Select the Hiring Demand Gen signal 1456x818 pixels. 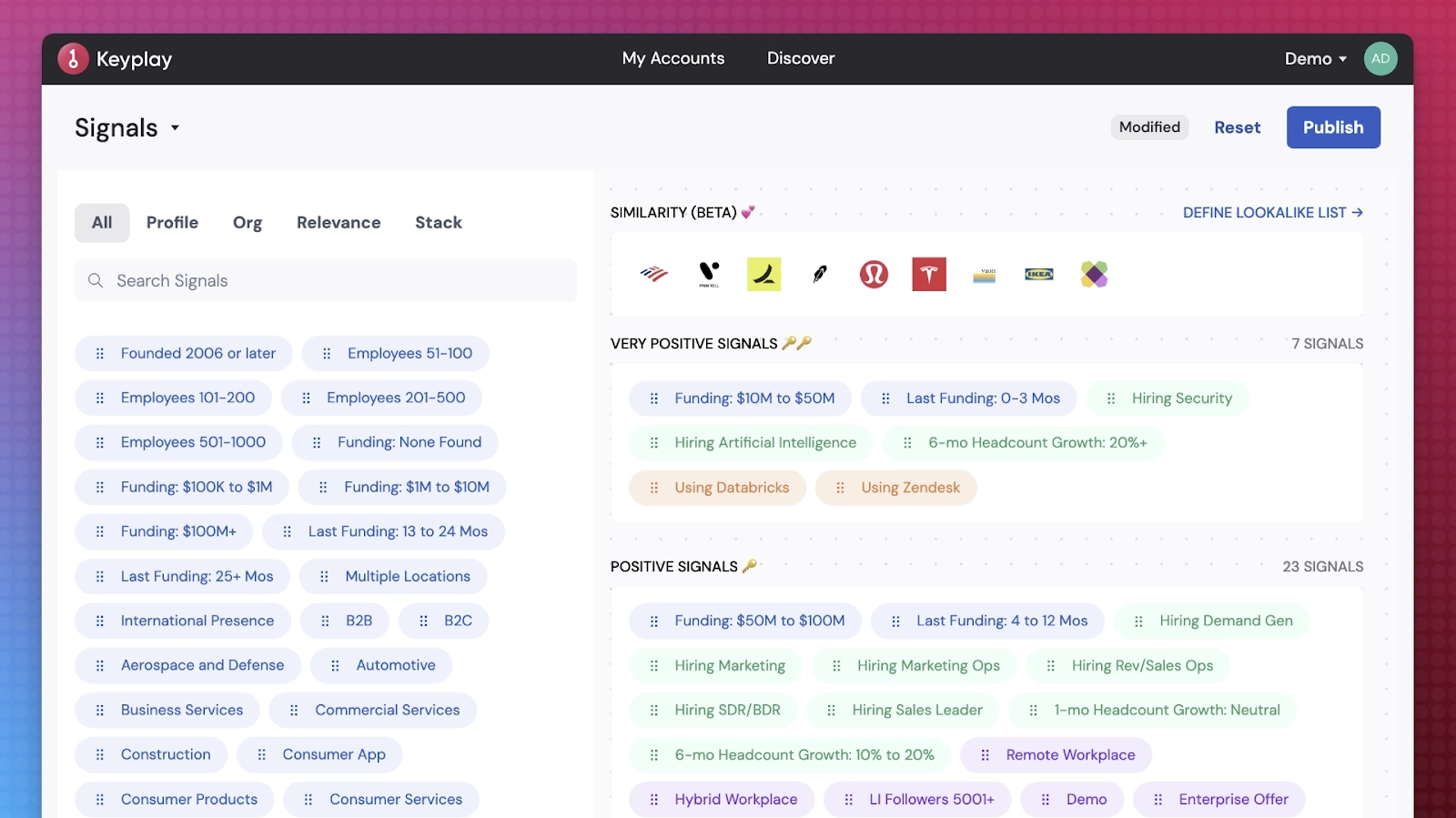coord(1212,621)
